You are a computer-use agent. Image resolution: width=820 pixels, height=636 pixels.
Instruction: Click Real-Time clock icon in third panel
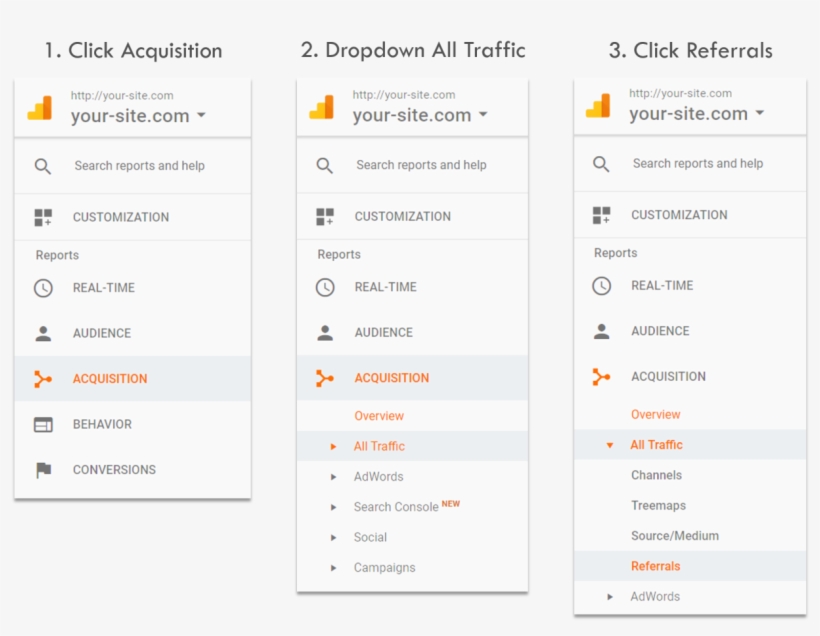(602, 286)
